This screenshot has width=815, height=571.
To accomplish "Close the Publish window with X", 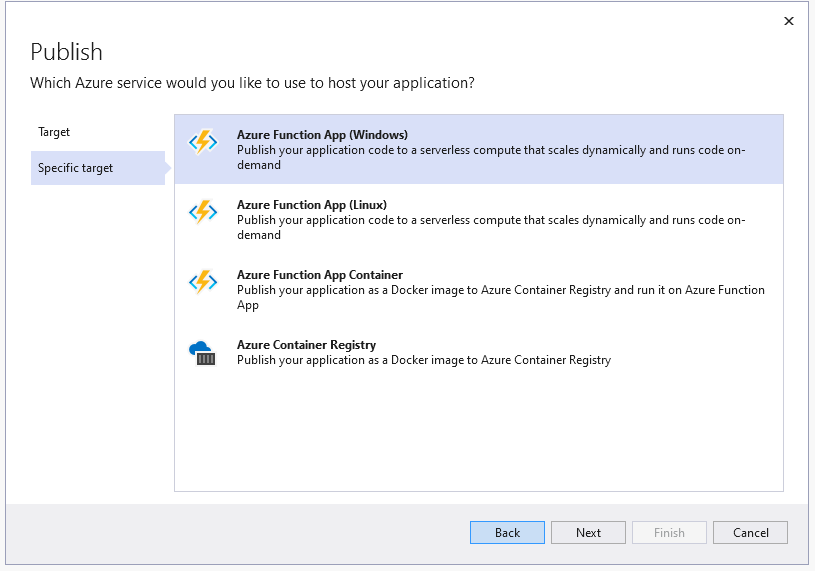I will click(x=788, y=21).
